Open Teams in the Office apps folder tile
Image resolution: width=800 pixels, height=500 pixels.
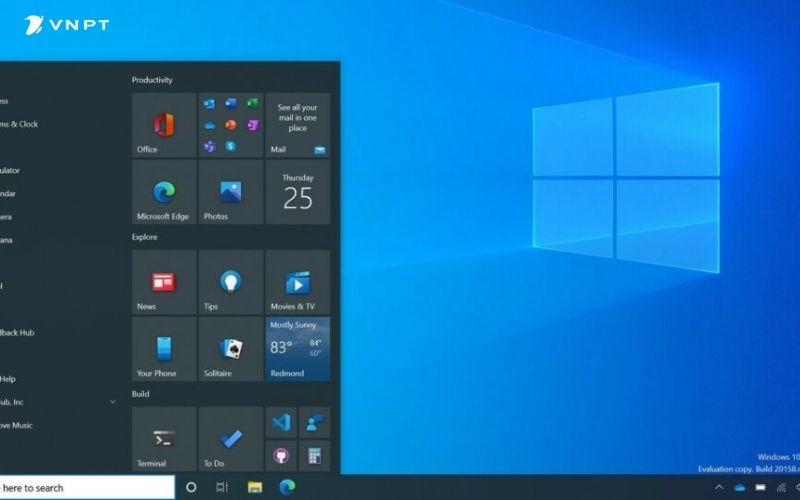point(209,147)
